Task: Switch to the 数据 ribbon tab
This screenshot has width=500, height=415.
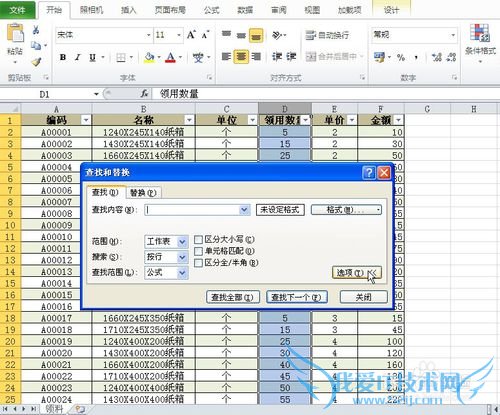Action: pos(245,10)
